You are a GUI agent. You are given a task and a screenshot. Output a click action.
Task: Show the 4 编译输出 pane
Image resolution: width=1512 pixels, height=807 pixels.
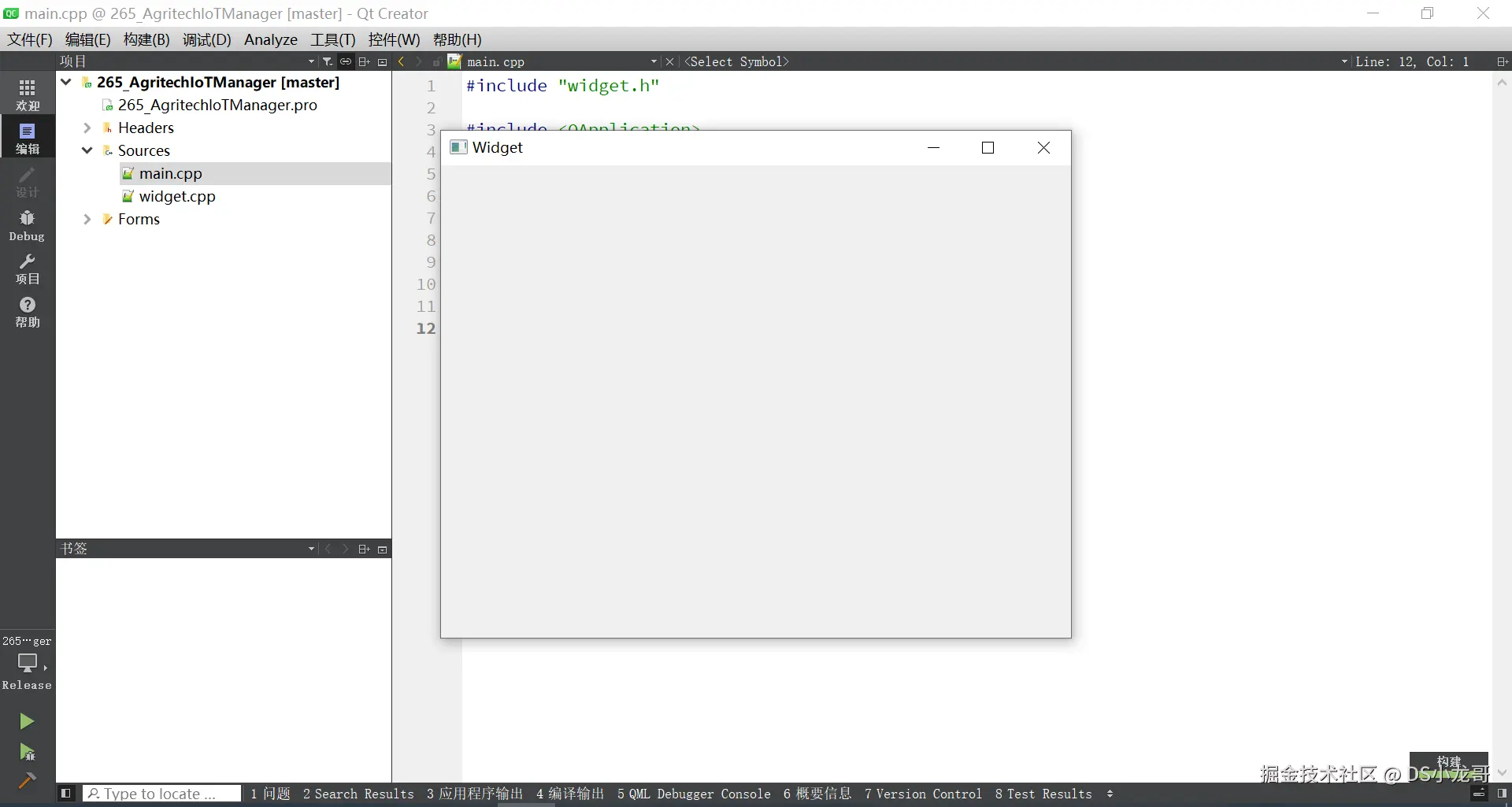click(x=570, y=794)
